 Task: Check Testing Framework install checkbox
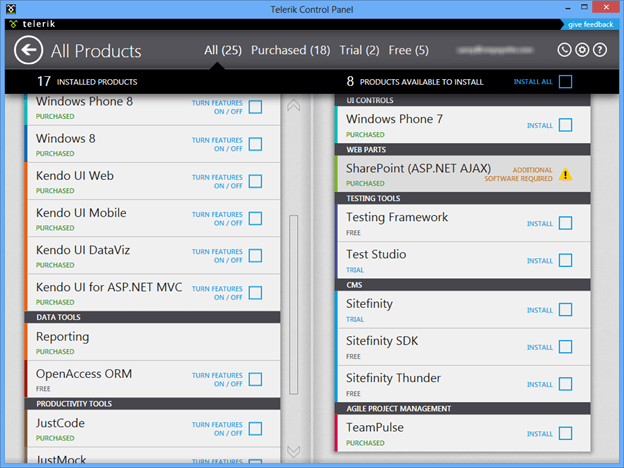coord(566,223)
